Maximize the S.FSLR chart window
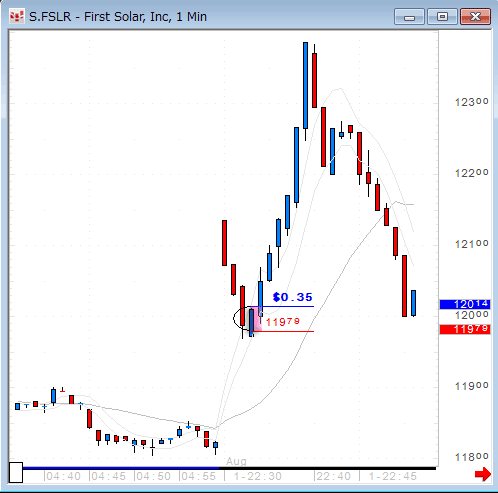The image size is (498, 493). tap(442, 17)
